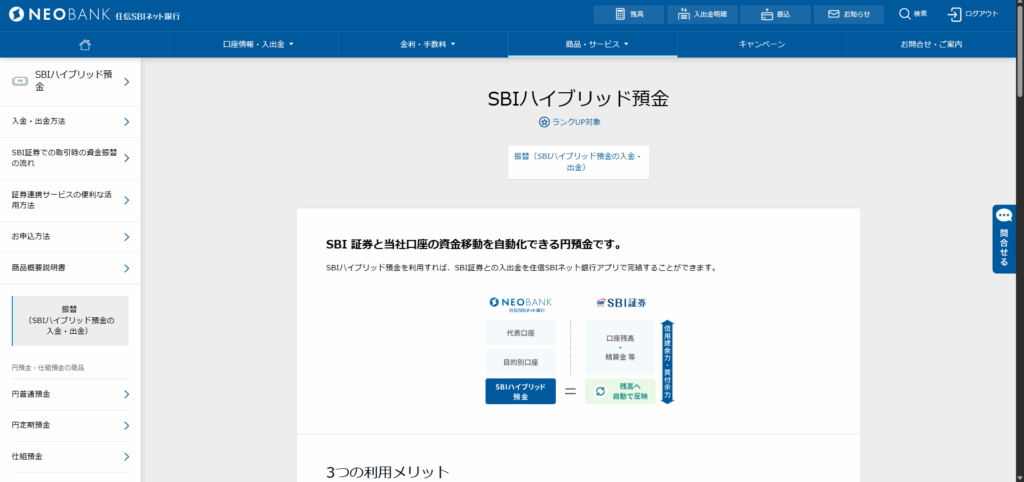
Task: Click the ランクUP対象 badge
Action: point(569,122)
